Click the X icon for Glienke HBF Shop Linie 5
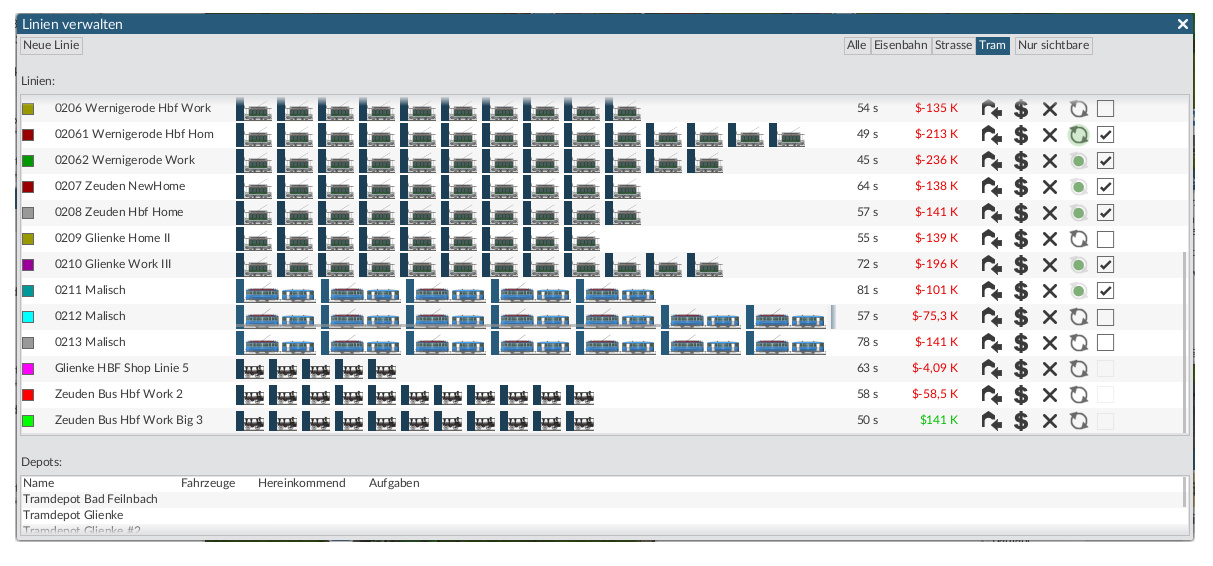This screenshot has height=566, width=1213. [1049, 369]
